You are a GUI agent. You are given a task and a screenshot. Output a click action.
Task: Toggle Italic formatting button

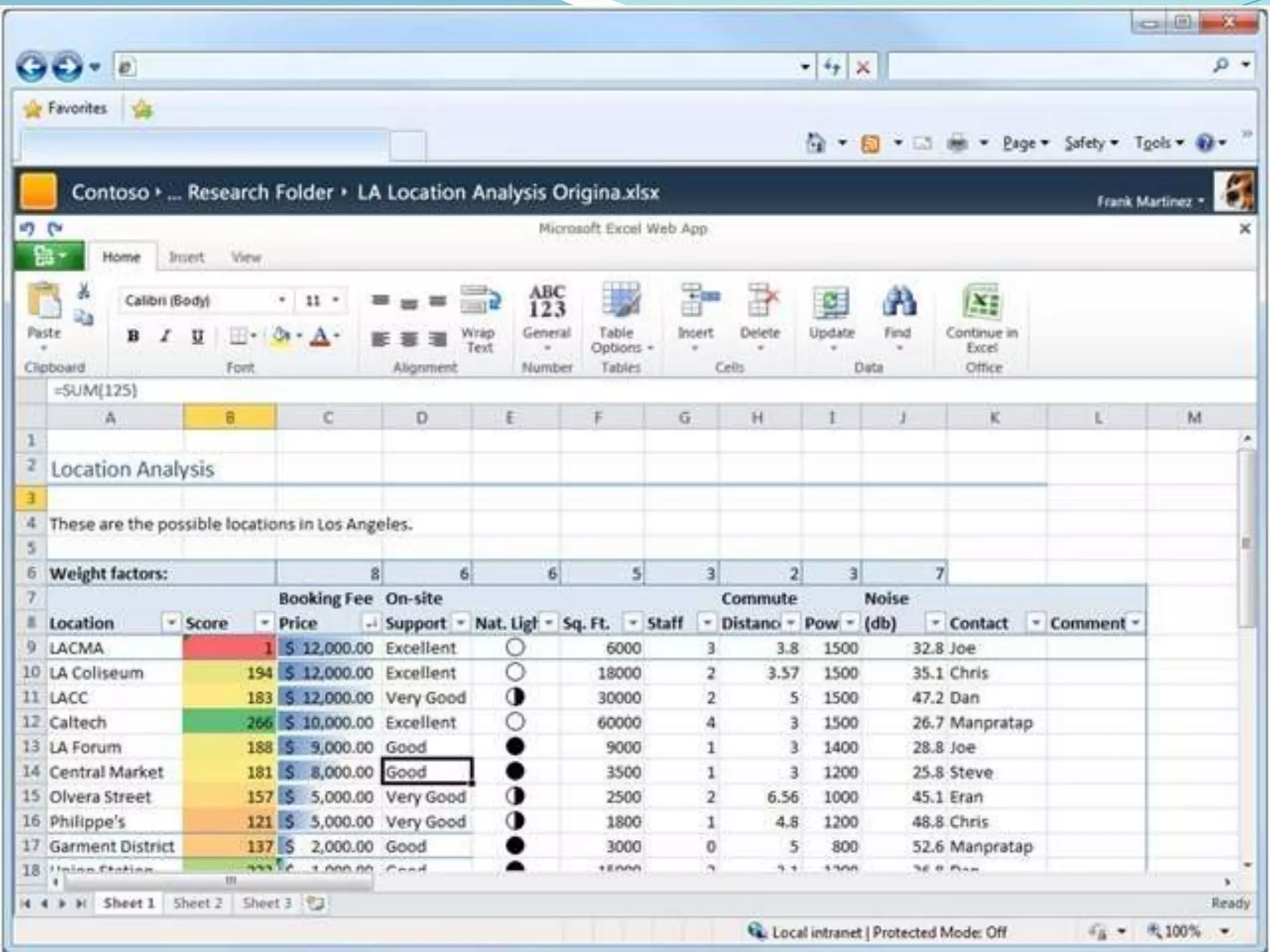click(x=165, y=337)
